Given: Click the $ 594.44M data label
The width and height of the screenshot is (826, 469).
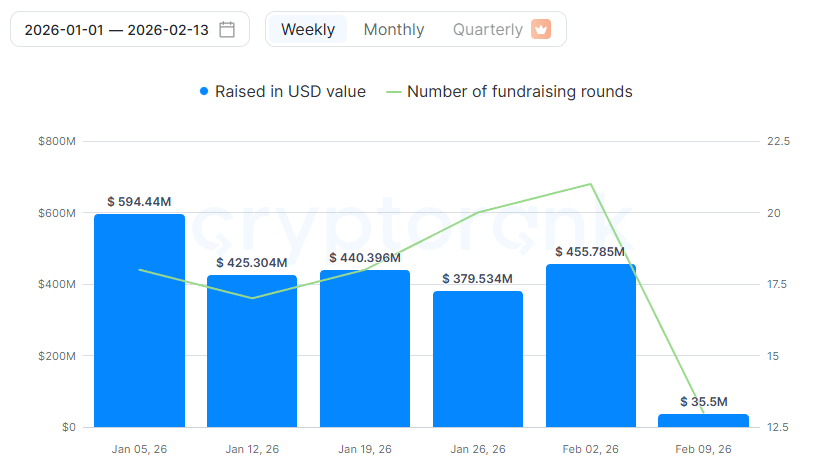Looking at the screenshot, I should (x=140, y=202).
